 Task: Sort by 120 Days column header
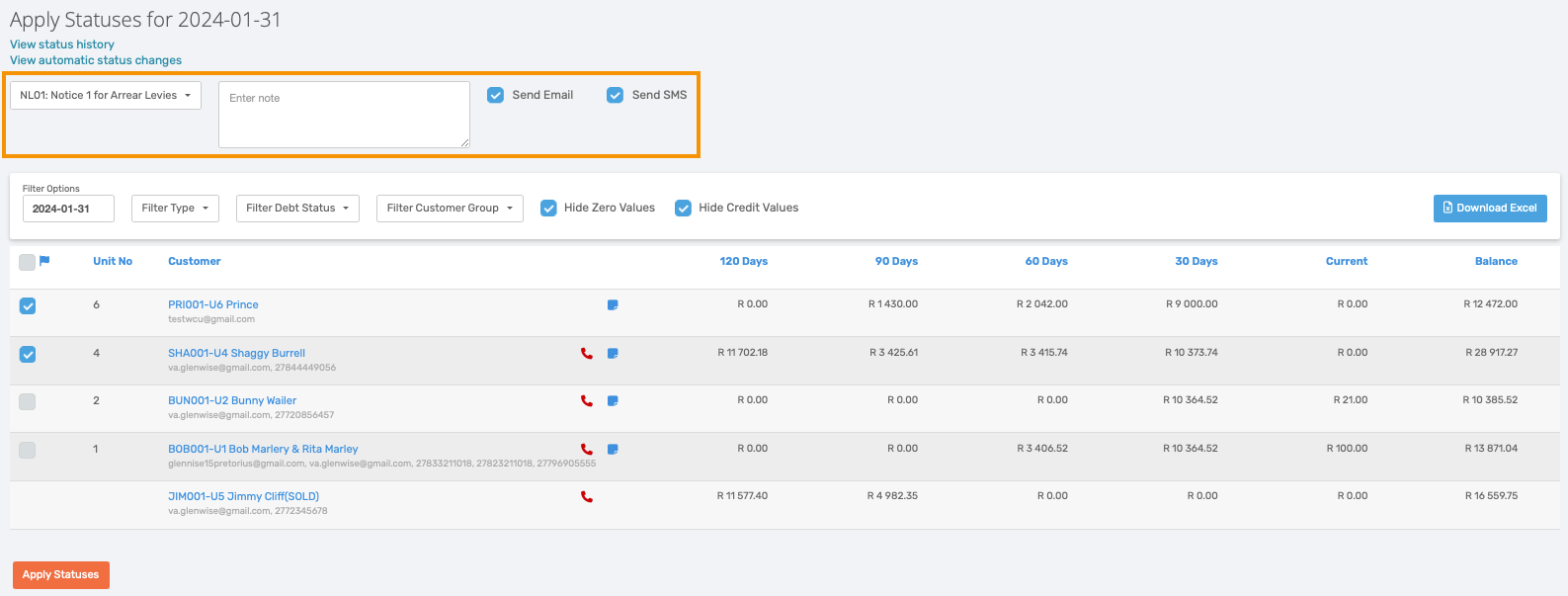744,261
